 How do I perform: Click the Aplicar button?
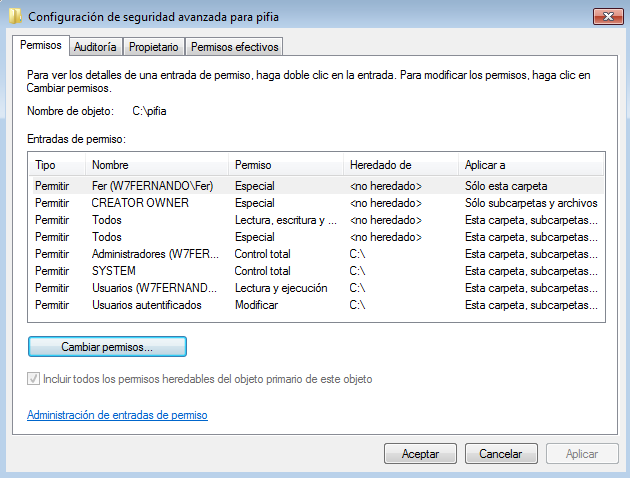click(x=582, y=454)
